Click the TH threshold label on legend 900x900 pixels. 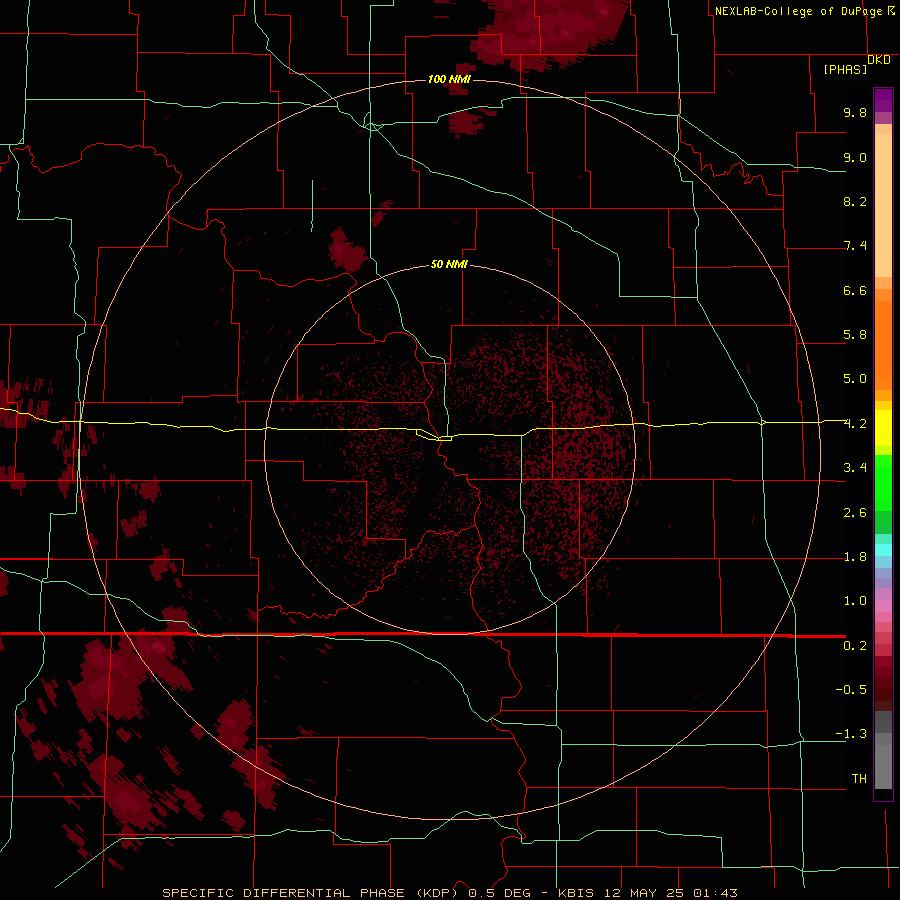(859, 778)
